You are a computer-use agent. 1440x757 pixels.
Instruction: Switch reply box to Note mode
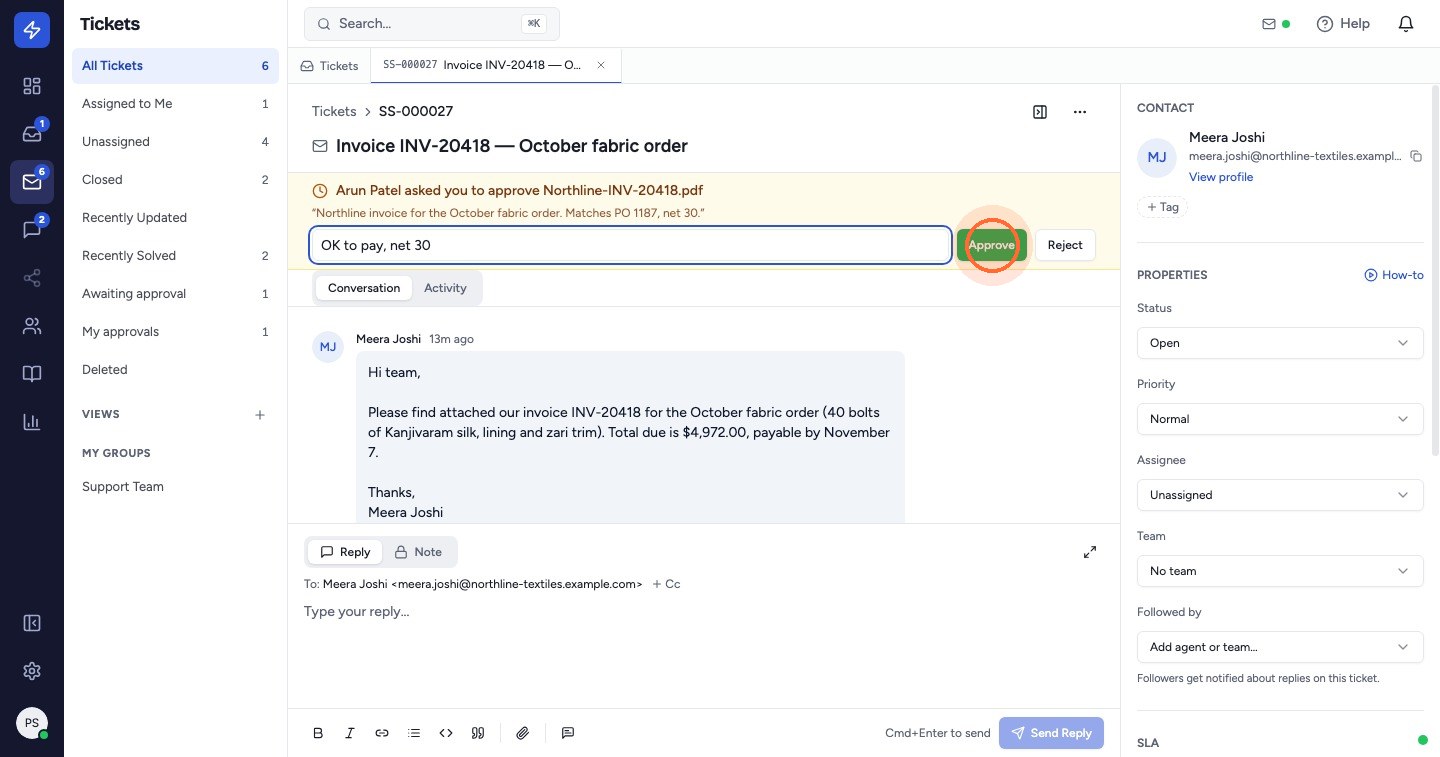[x=418, y=552]
